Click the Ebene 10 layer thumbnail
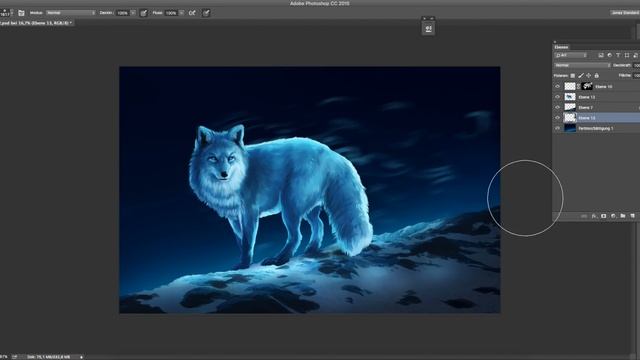Viewport: 640px width, 360px height. [570, 87]
